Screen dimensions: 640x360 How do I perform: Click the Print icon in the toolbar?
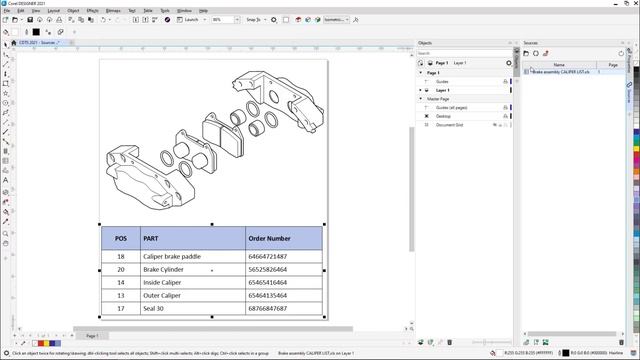59,20
